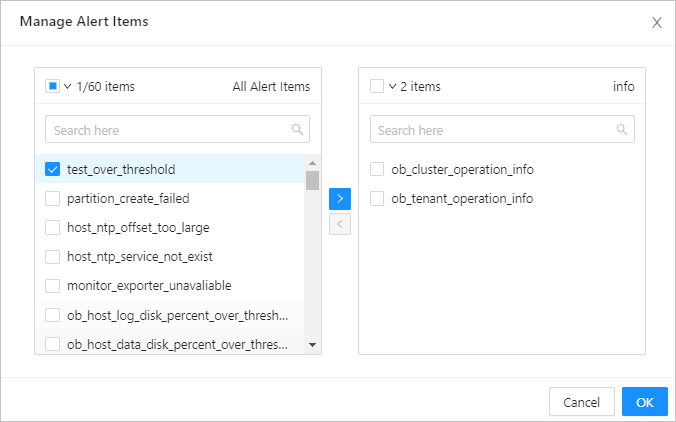Click search magnifier in All Alert Items
The height and width of the screenshot is (422, 676).
[297, 130]
